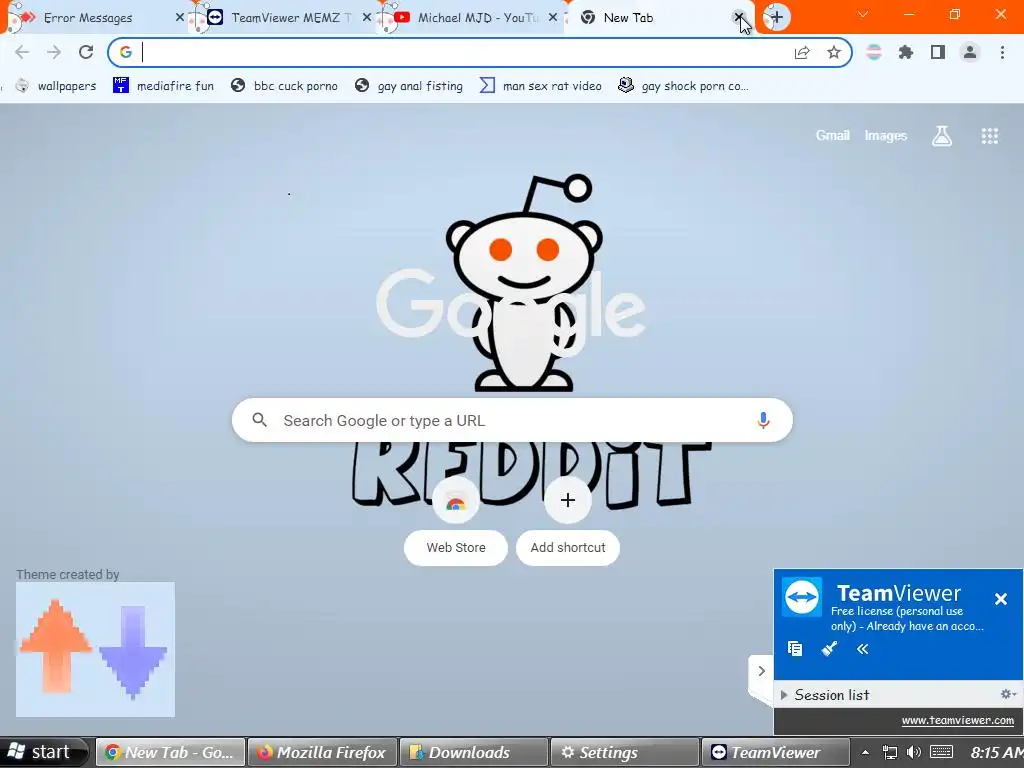Image resolution: width=1024 pixels, height=768 pixels.
Task: Bookmark this tab with the star icon
Action: tap(834, 52)
